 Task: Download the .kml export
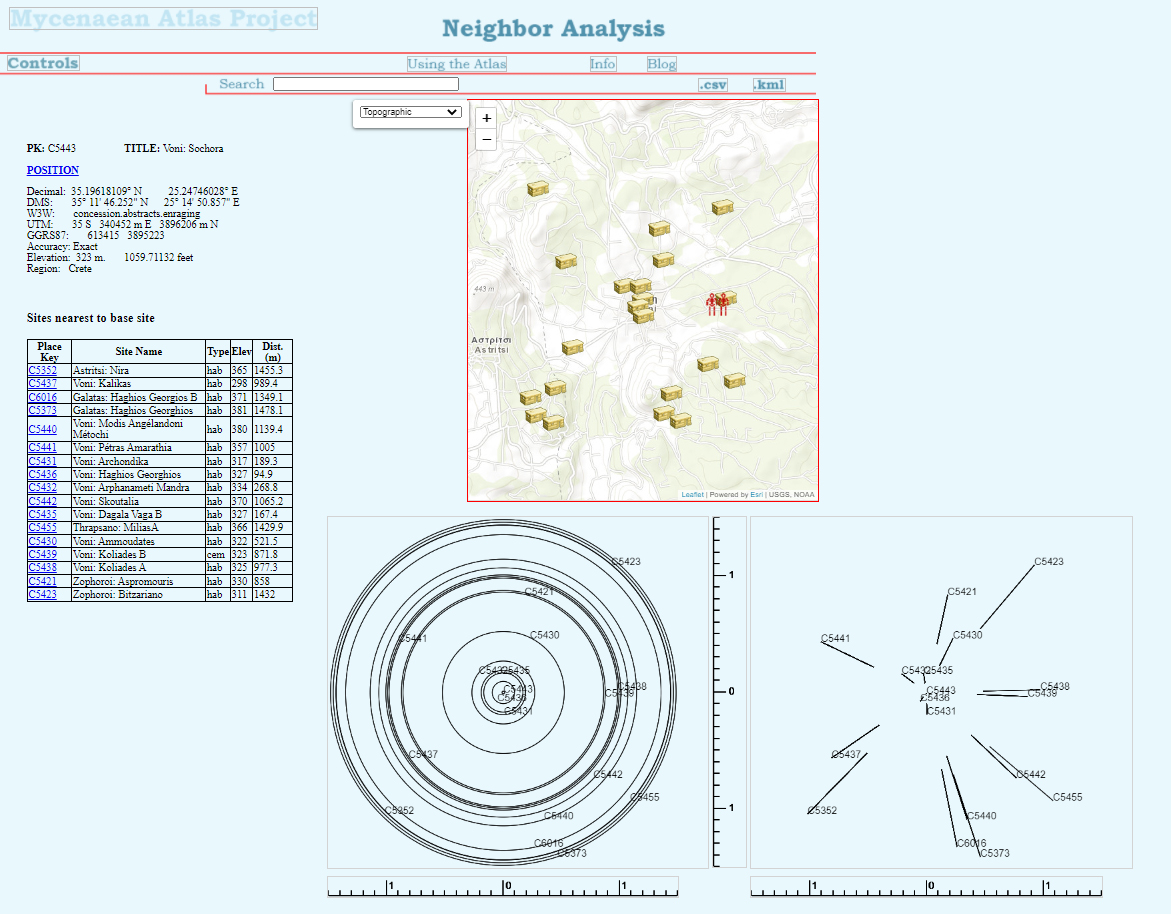click(768, 85)
